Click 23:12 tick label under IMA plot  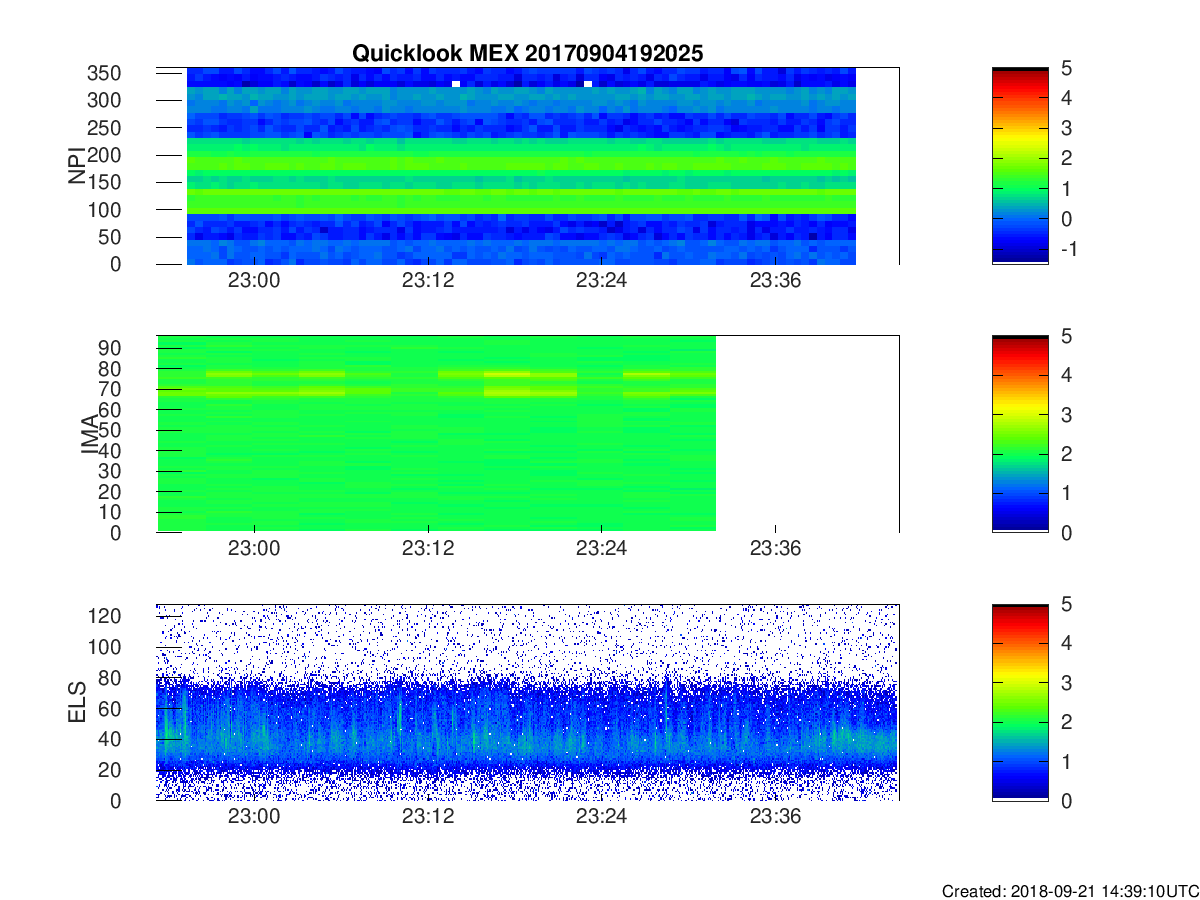(428, 550)
